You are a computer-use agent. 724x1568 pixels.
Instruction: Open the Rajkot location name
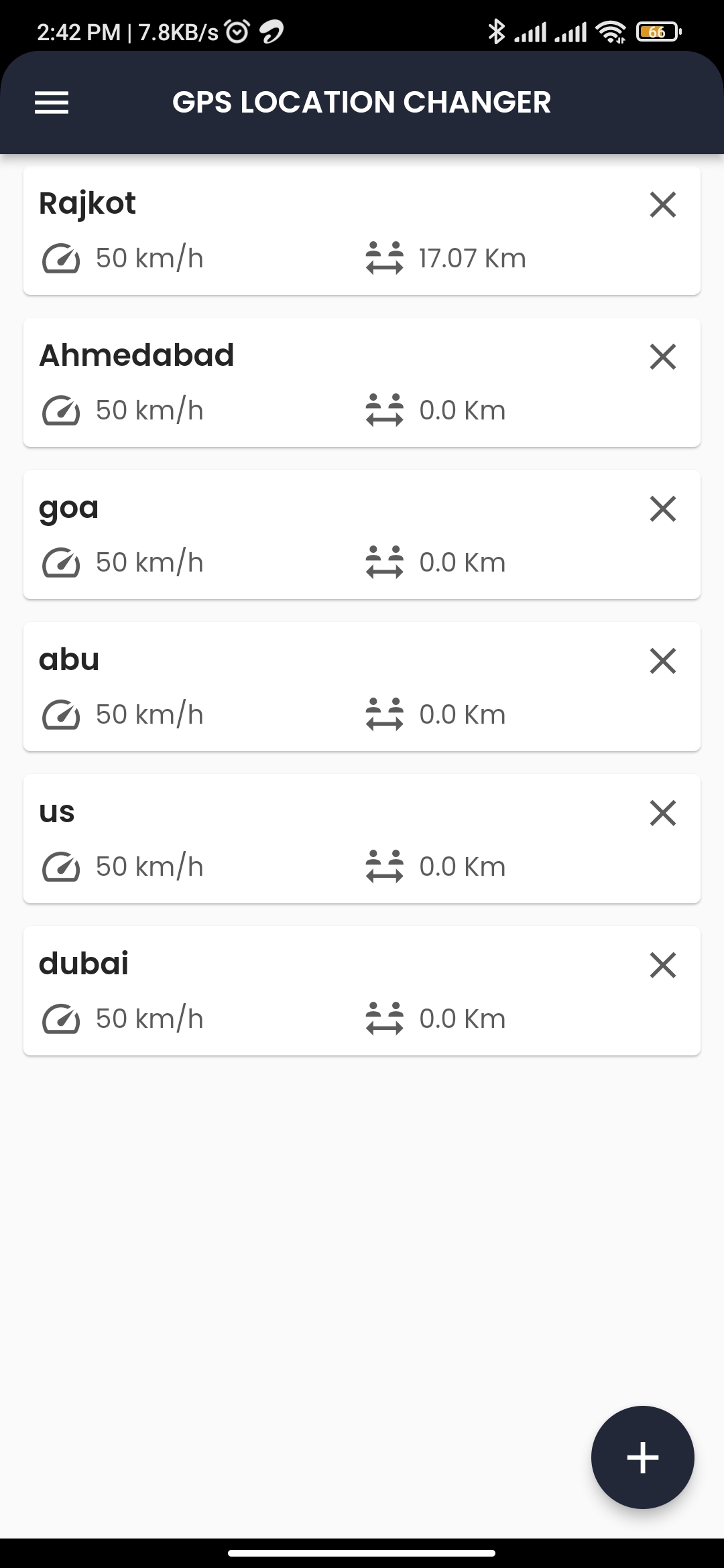tap(87, 203)
